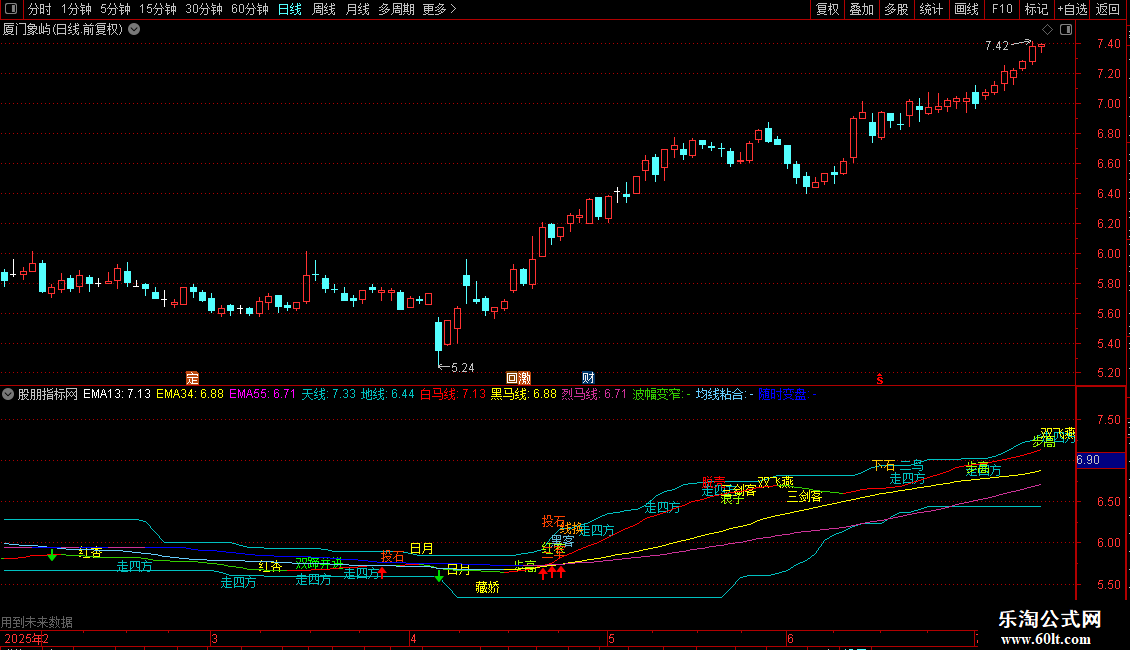
Task: Switch to 分时 intraday view
Action: 40,9
